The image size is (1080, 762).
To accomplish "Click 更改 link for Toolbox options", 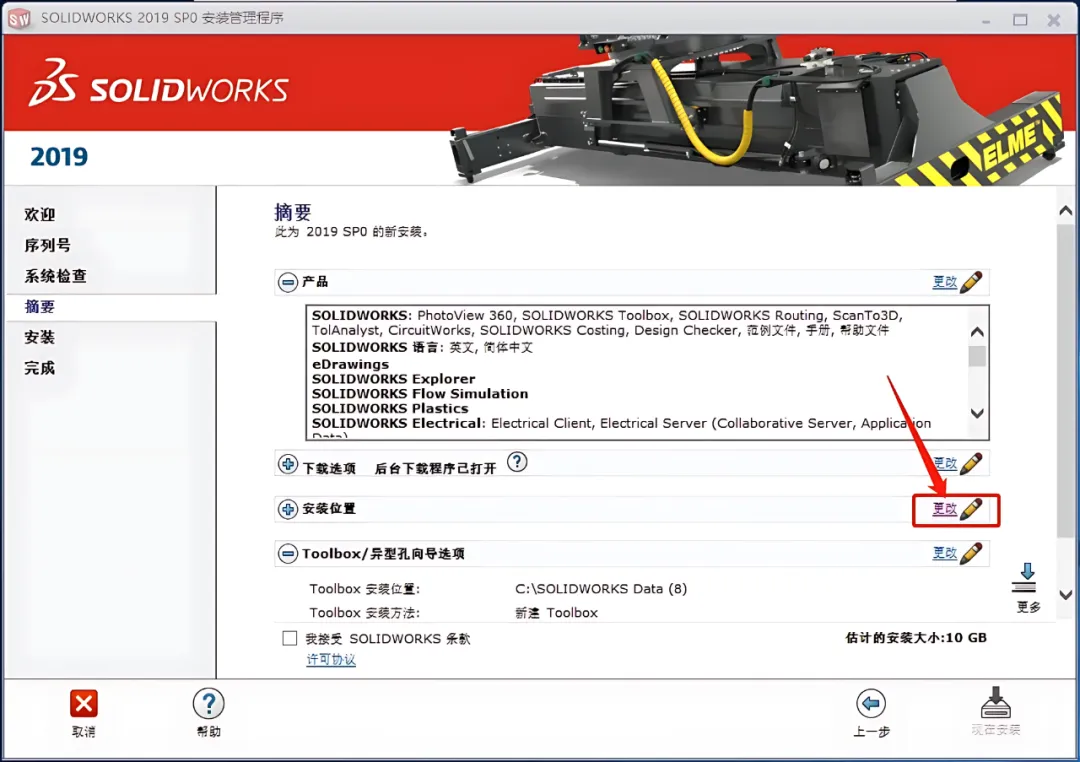I will tap(944, 553).
